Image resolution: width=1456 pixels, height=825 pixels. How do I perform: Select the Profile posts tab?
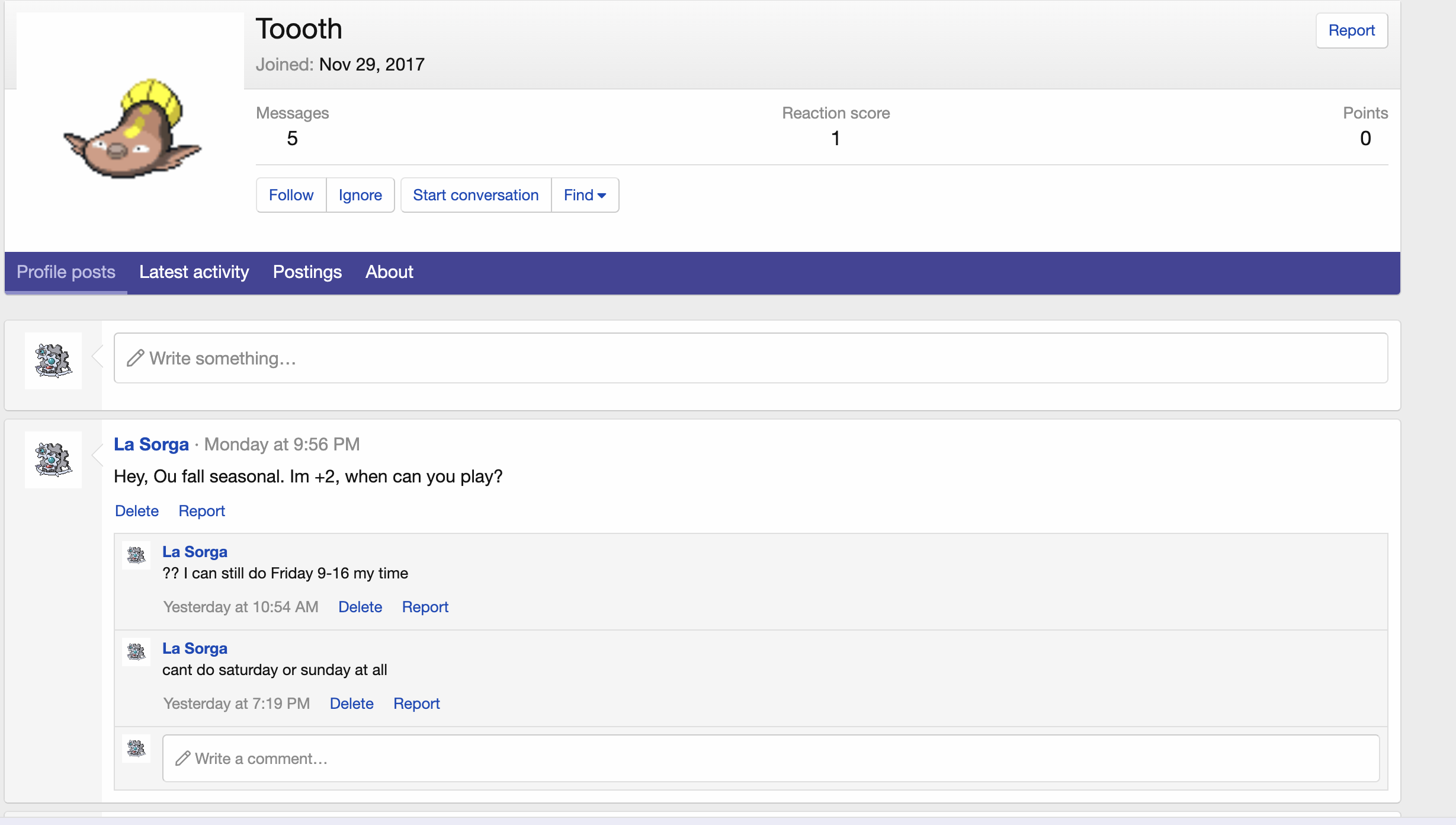[x=66, y=272]
